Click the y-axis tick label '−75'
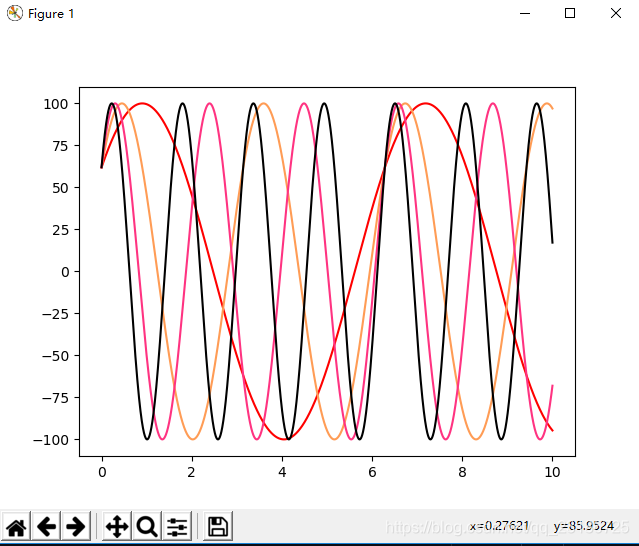 [x=55, y=398]
